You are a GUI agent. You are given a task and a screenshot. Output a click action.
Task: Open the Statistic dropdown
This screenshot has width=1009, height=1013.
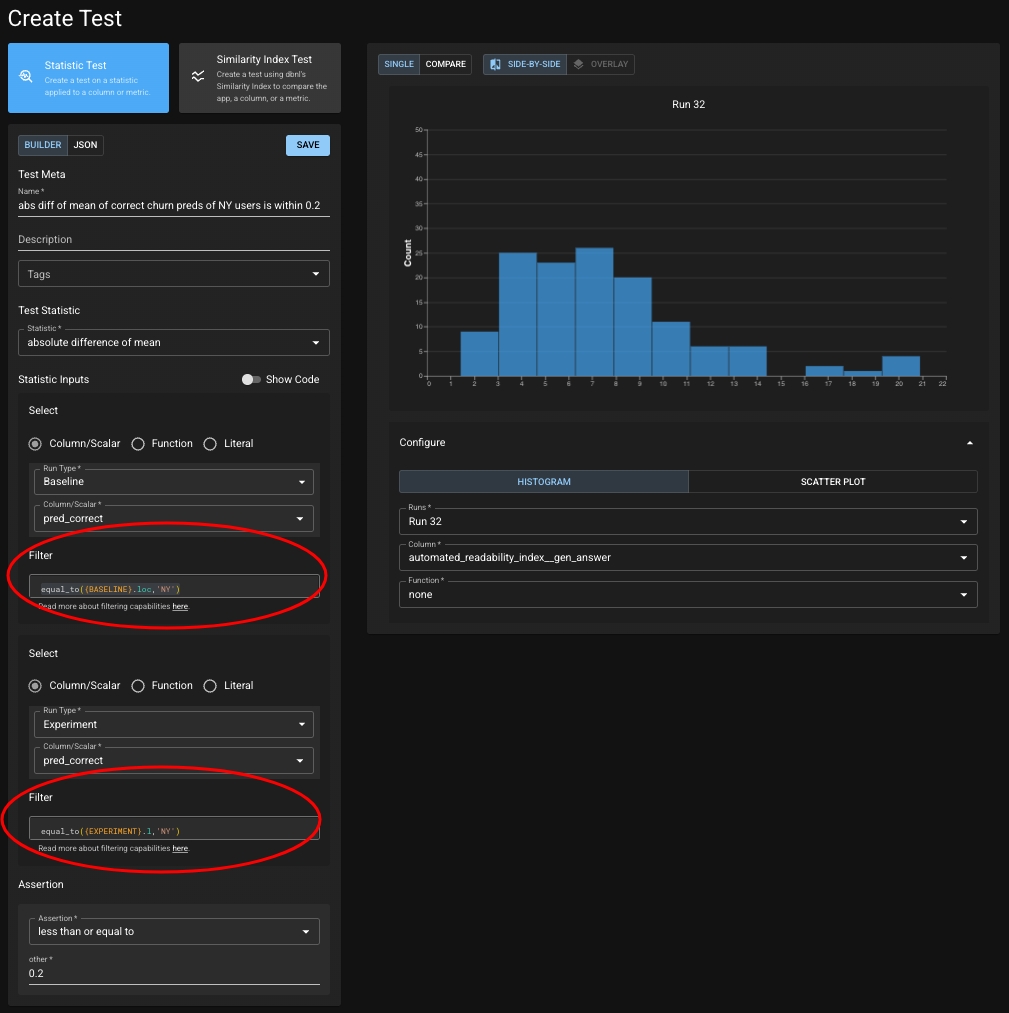[173, 342]
